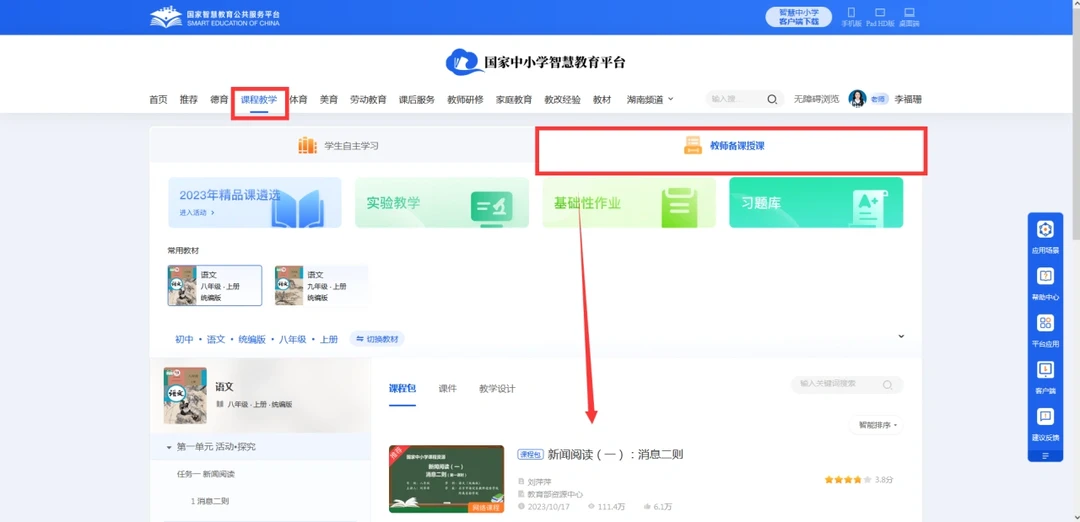
Task: Open the 桌面端 desktop client icon
Action: click(909, 13)
